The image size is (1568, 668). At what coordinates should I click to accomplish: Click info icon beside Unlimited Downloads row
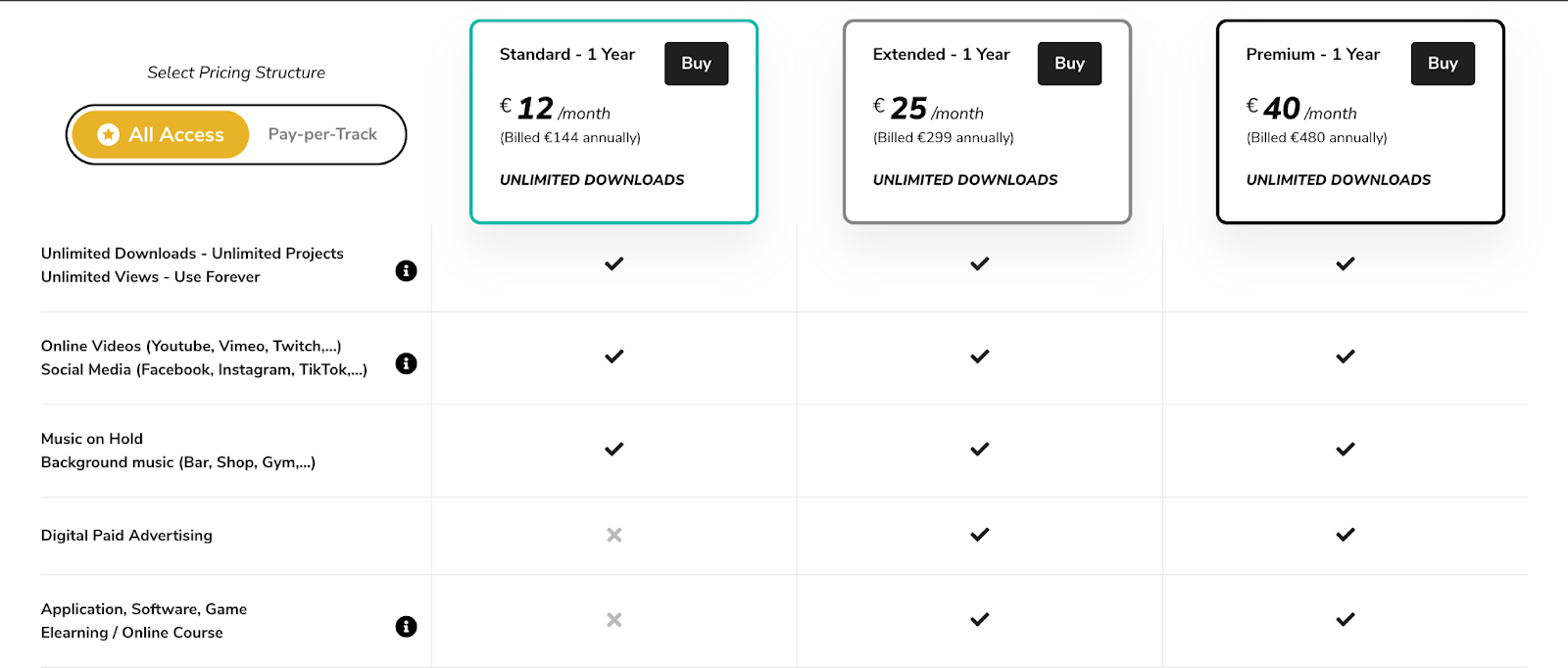(406, 271)
